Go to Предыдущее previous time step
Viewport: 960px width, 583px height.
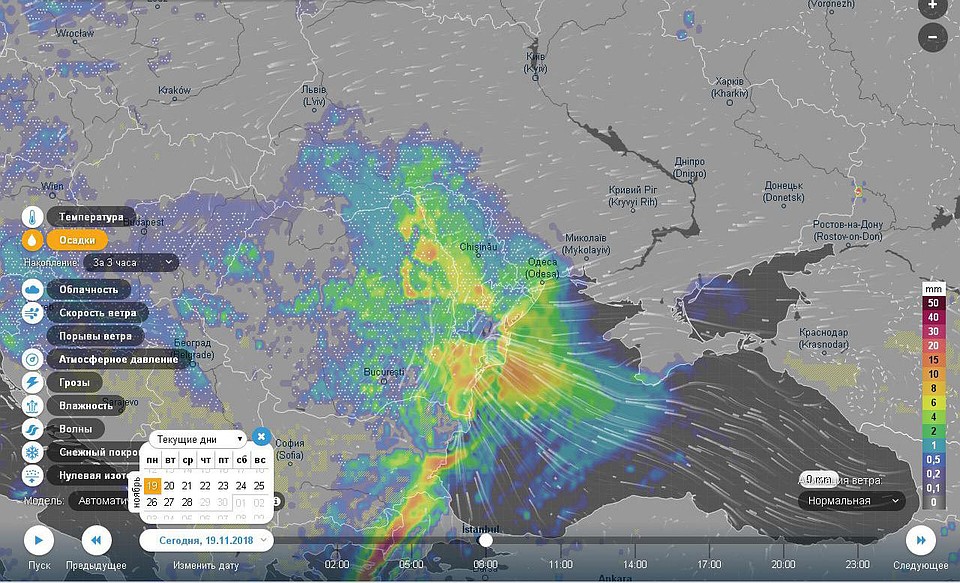pos(96,541)
